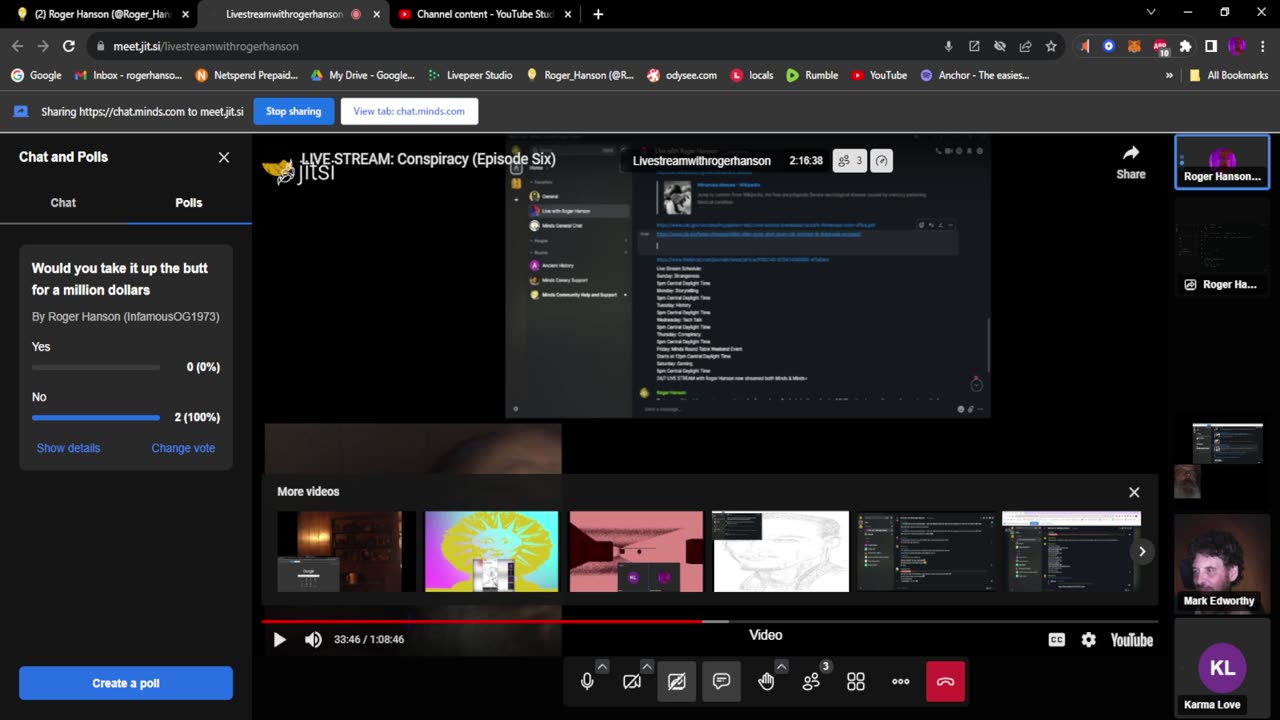Stop sharing the chat.minds.com tab
The width and height of the screenshot is (1280, 720).
[293, 111]
